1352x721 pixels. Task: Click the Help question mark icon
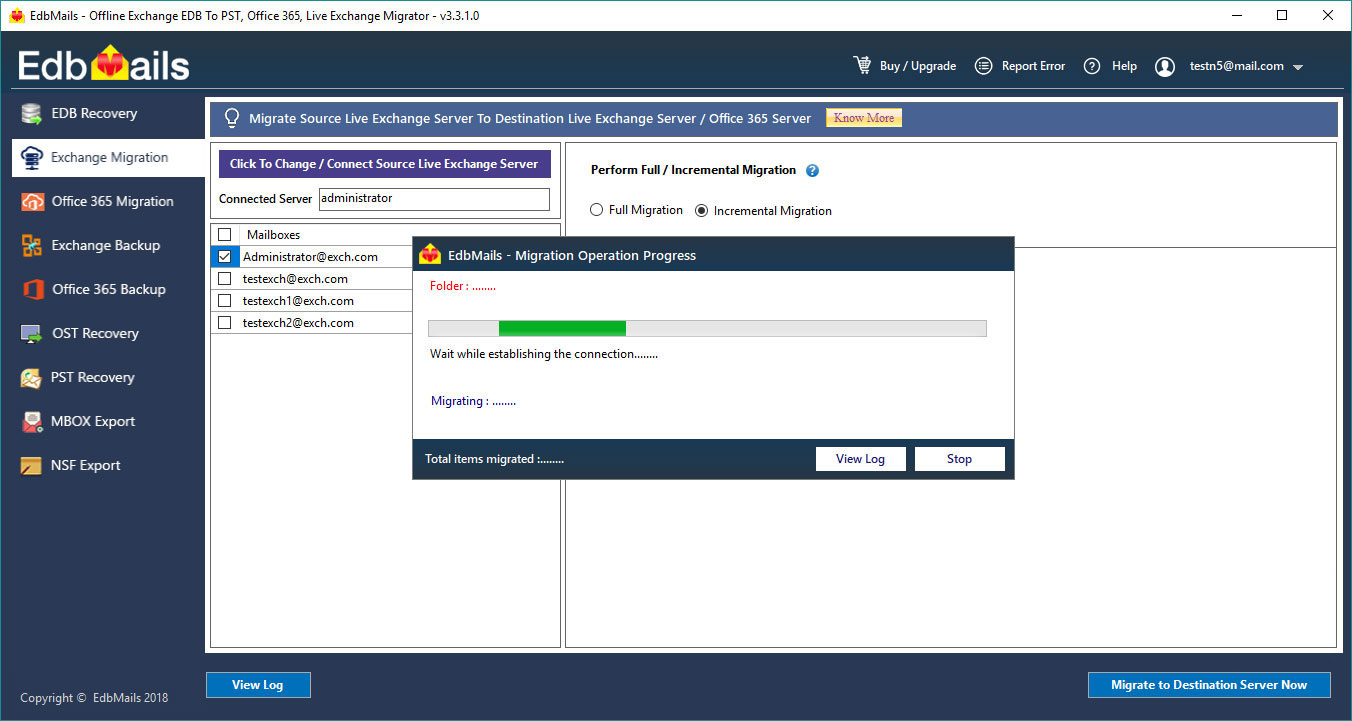pos(1092,66)
